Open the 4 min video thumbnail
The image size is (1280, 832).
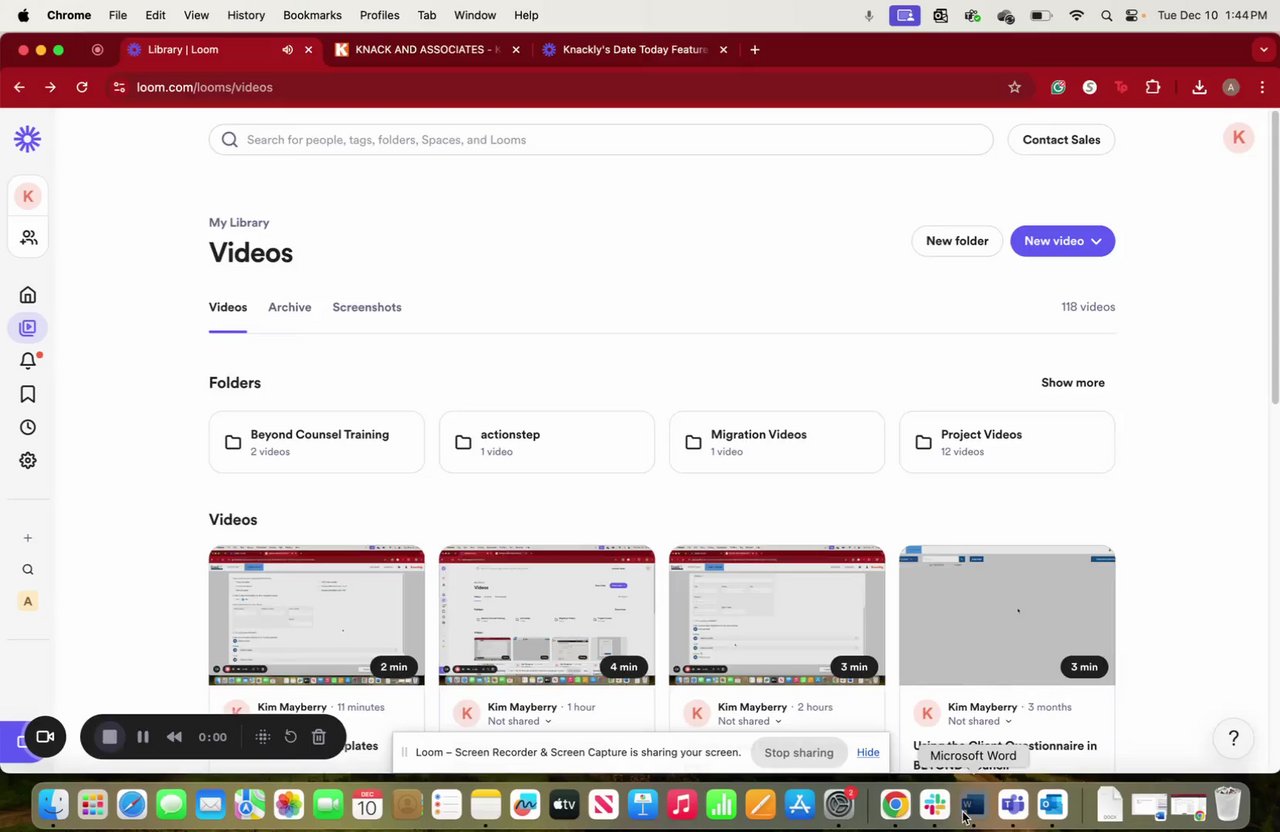point(546,616)
